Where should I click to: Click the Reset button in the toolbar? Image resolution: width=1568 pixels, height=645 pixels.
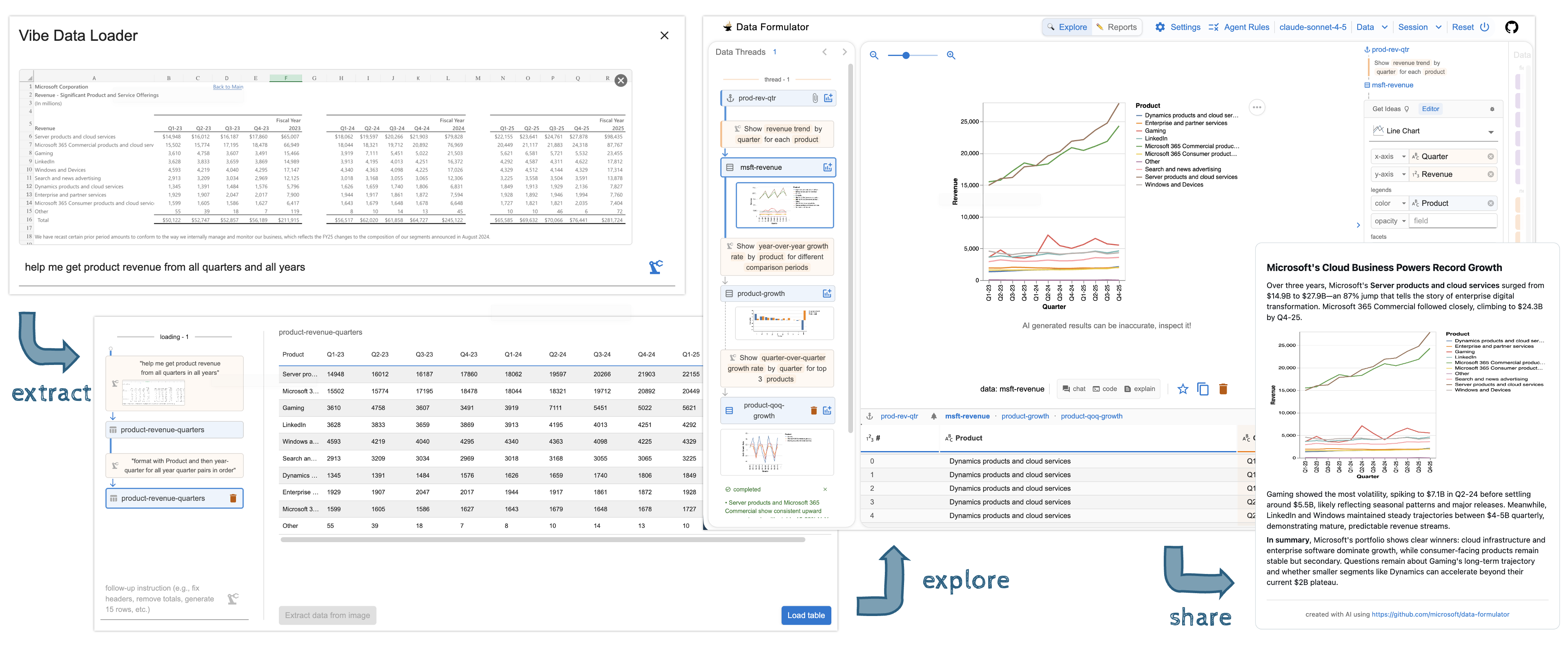(x=1463, y=27)
